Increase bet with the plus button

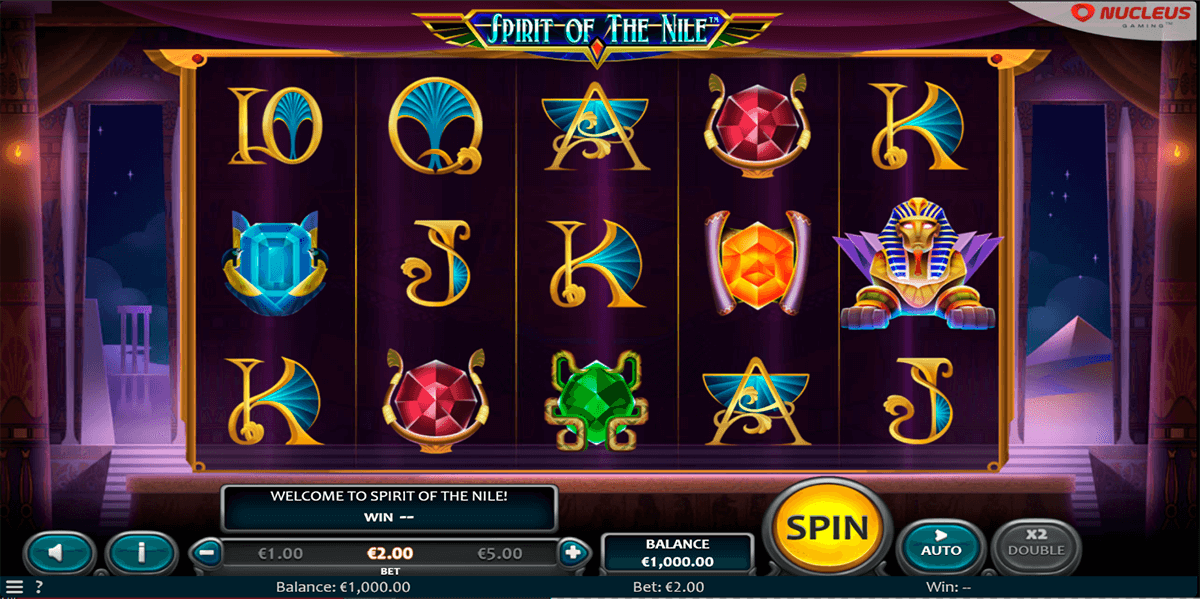[572, 551]
